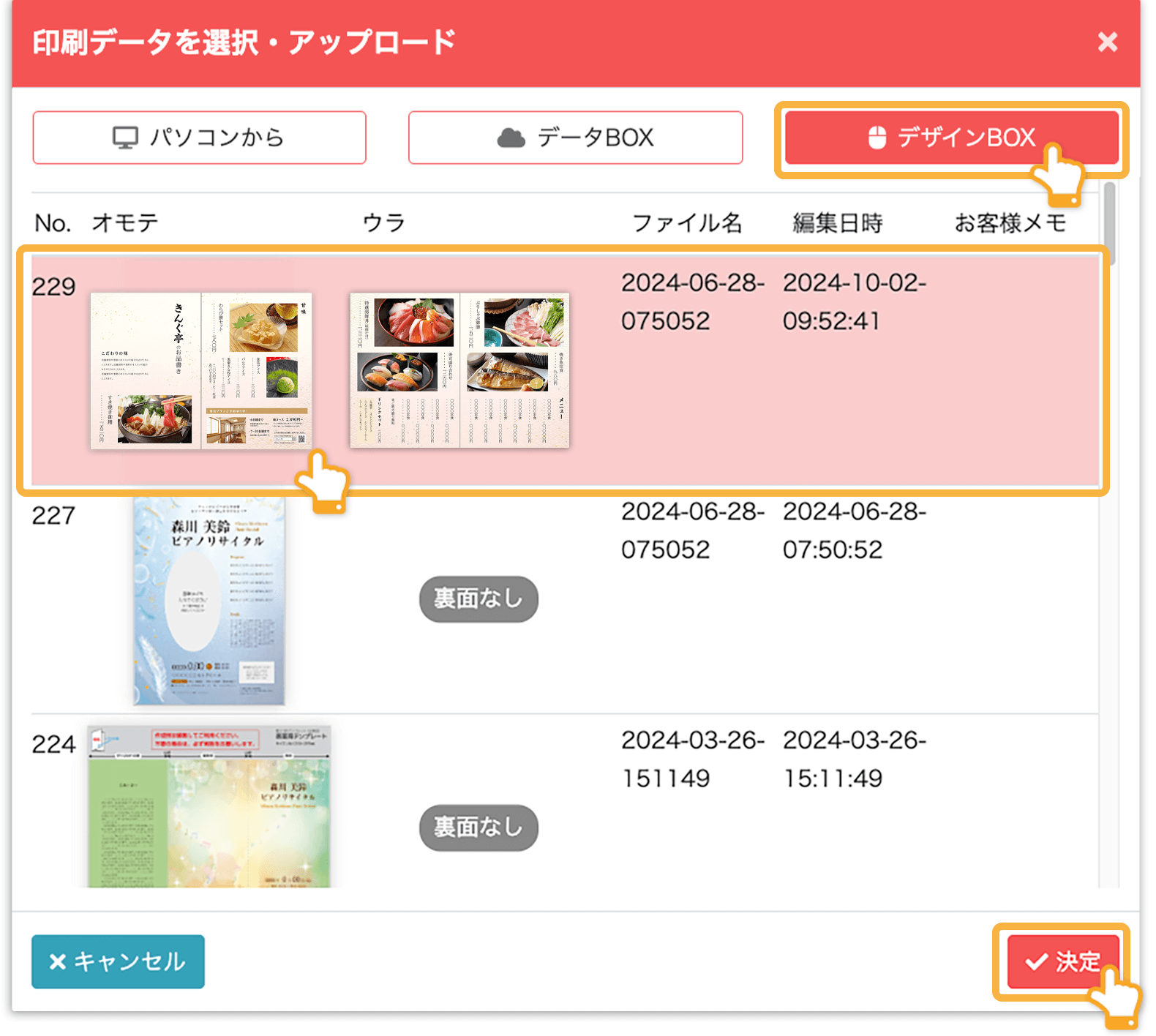
Task: Click the X icon on the キャンセル button
Action: (58, 961)
